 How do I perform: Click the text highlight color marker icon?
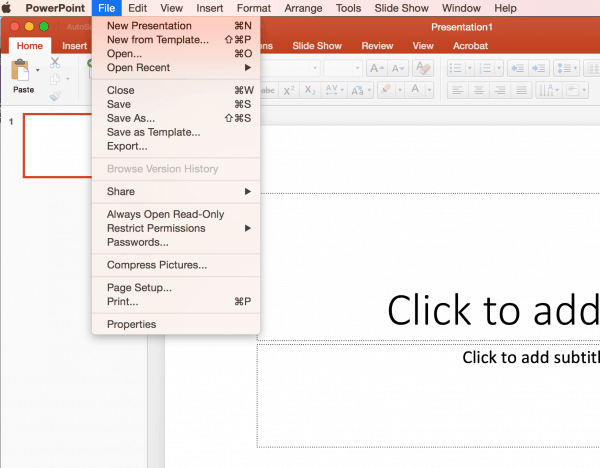pos(386,91)
